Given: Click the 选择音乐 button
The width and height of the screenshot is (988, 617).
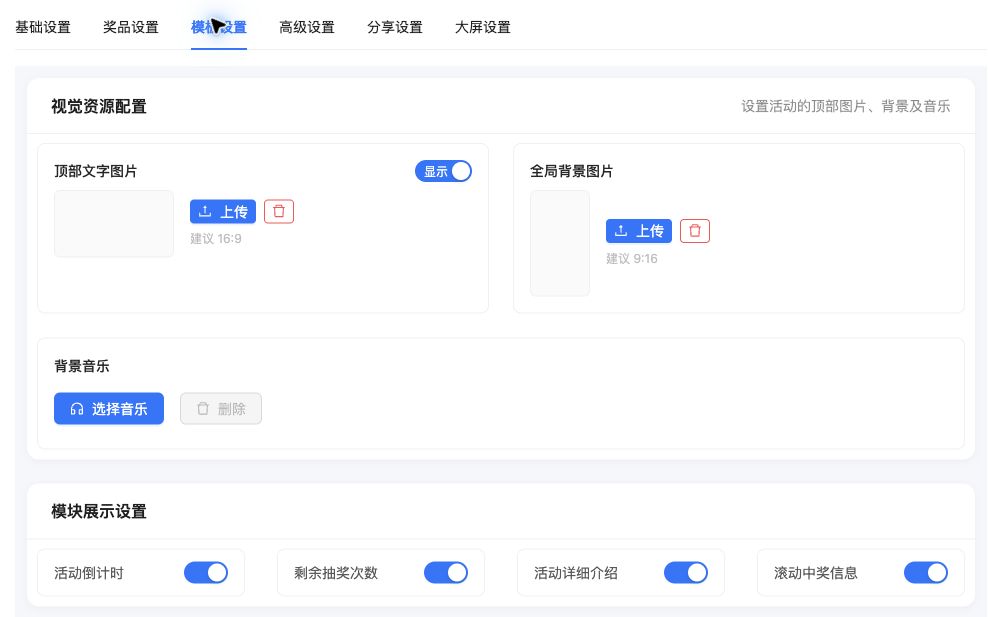Looking at the screenshot, I should (109, 408).
